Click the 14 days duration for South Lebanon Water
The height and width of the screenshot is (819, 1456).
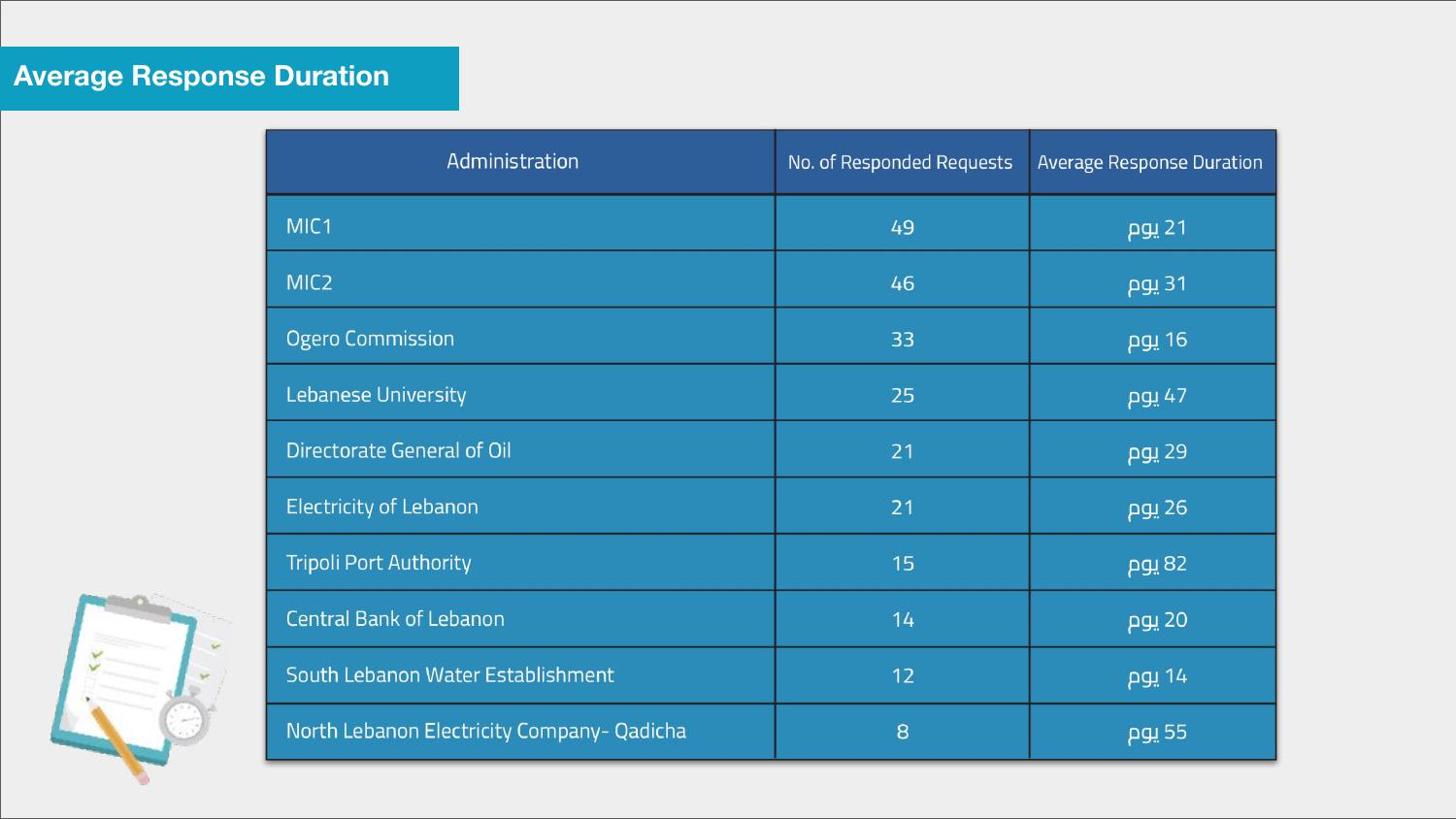tap(1157, 676)
